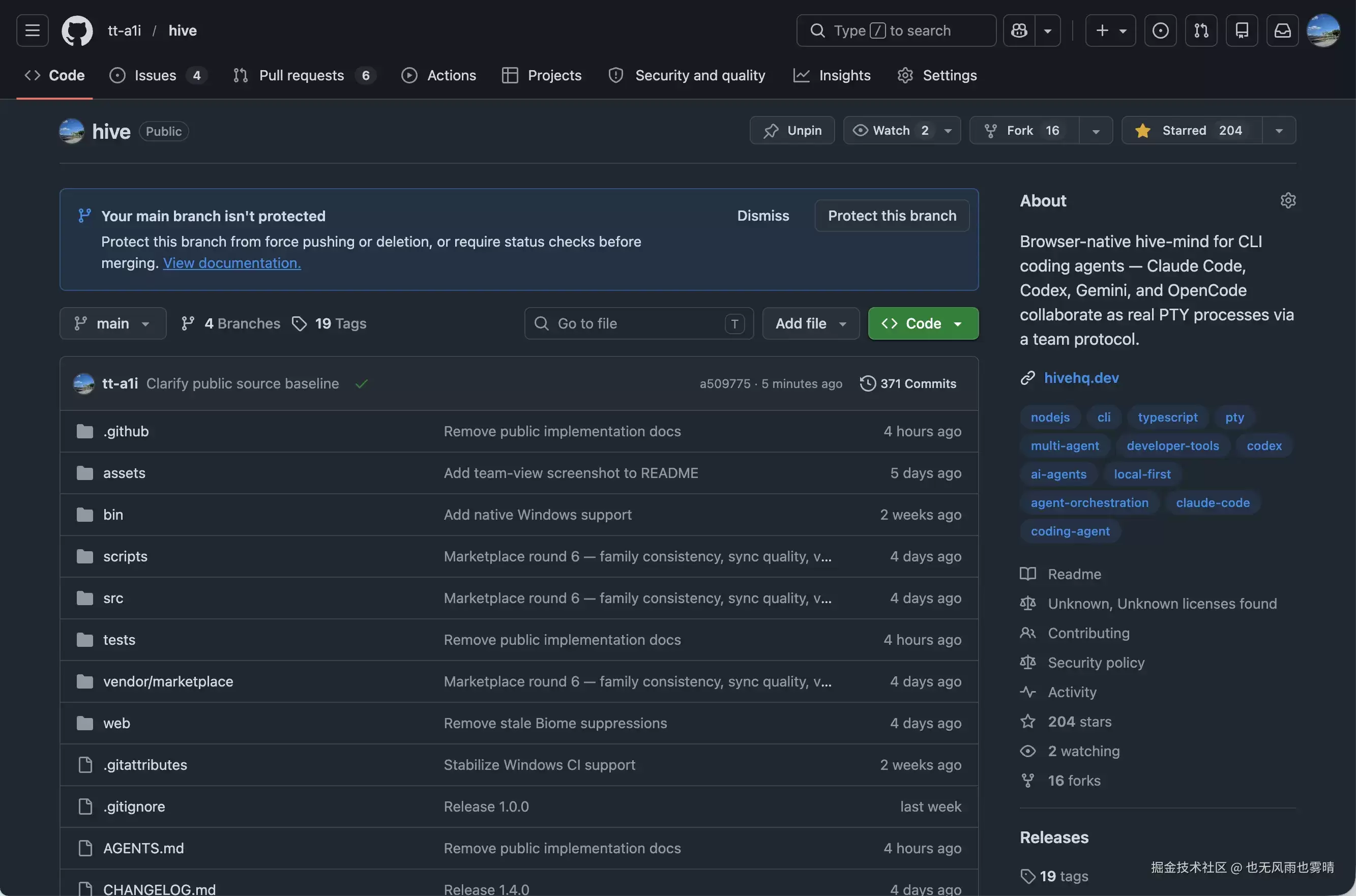The image size is (1356, 896).
Task: Open the user profile avatar menu
Action: [x=1323, y=31]
